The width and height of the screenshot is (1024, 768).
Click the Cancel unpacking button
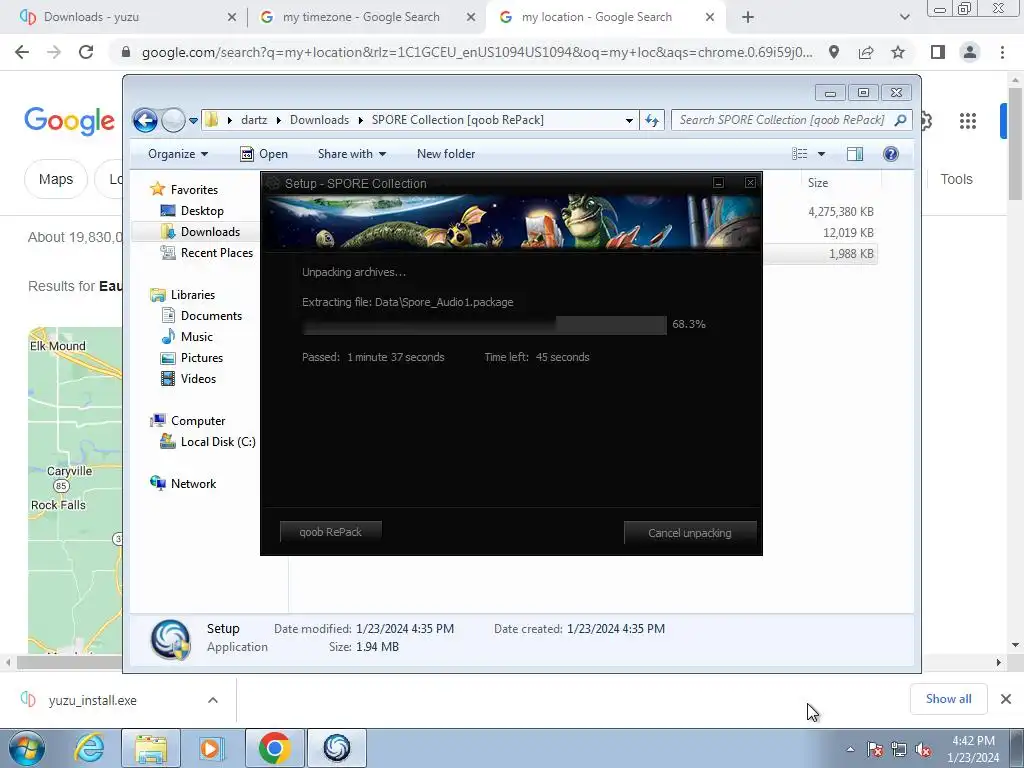point(690,533)
